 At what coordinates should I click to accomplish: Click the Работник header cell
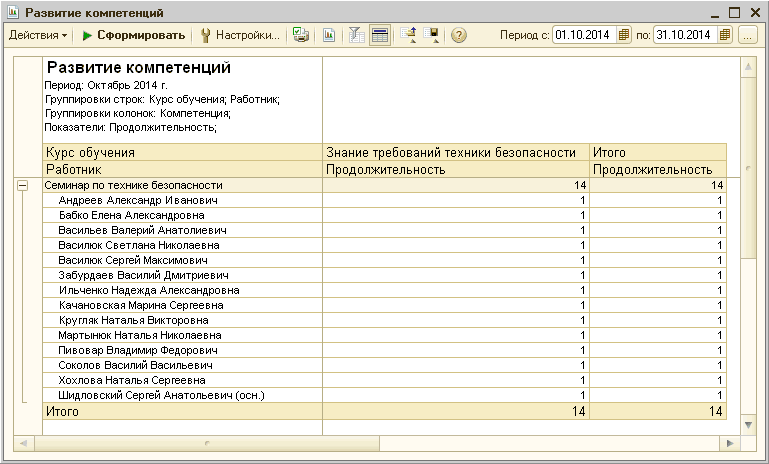click(182, 170)
